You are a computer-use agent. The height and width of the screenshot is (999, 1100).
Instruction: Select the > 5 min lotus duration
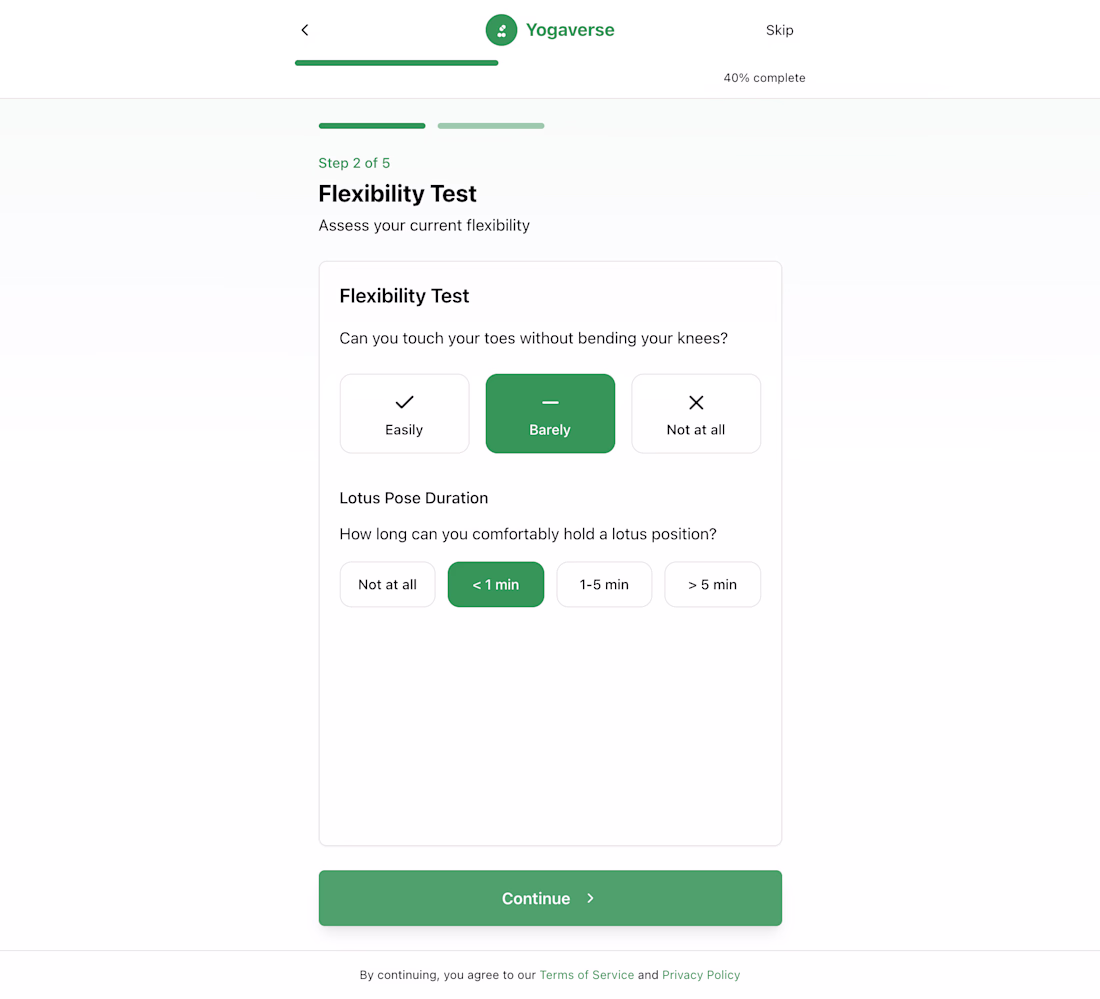(712, 585)
